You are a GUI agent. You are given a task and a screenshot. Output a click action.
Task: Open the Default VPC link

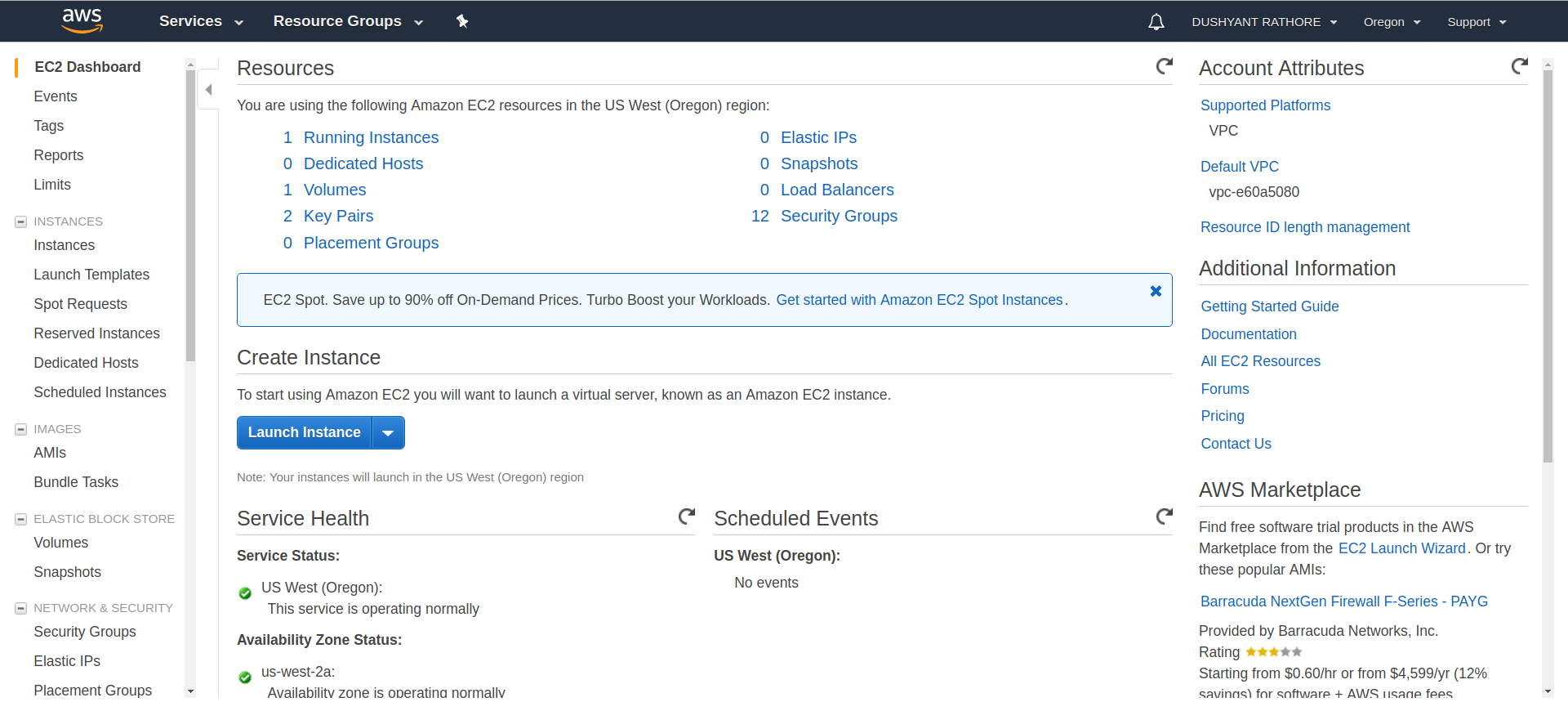[1240, 167]
